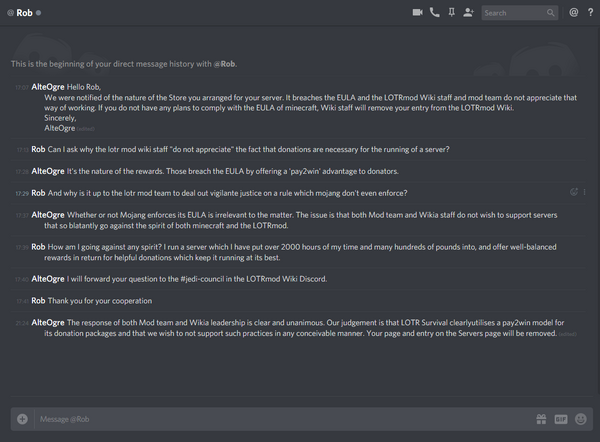Viewport: 600px width, 442px height.
Task: Start a voice call with Rob
Action: click(x=435, y=13)
